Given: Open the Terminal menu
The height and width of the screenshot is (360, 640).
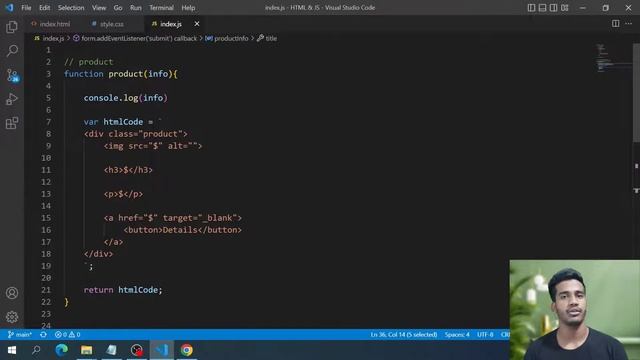Looking at the screenshot, I should pos(161,7).
